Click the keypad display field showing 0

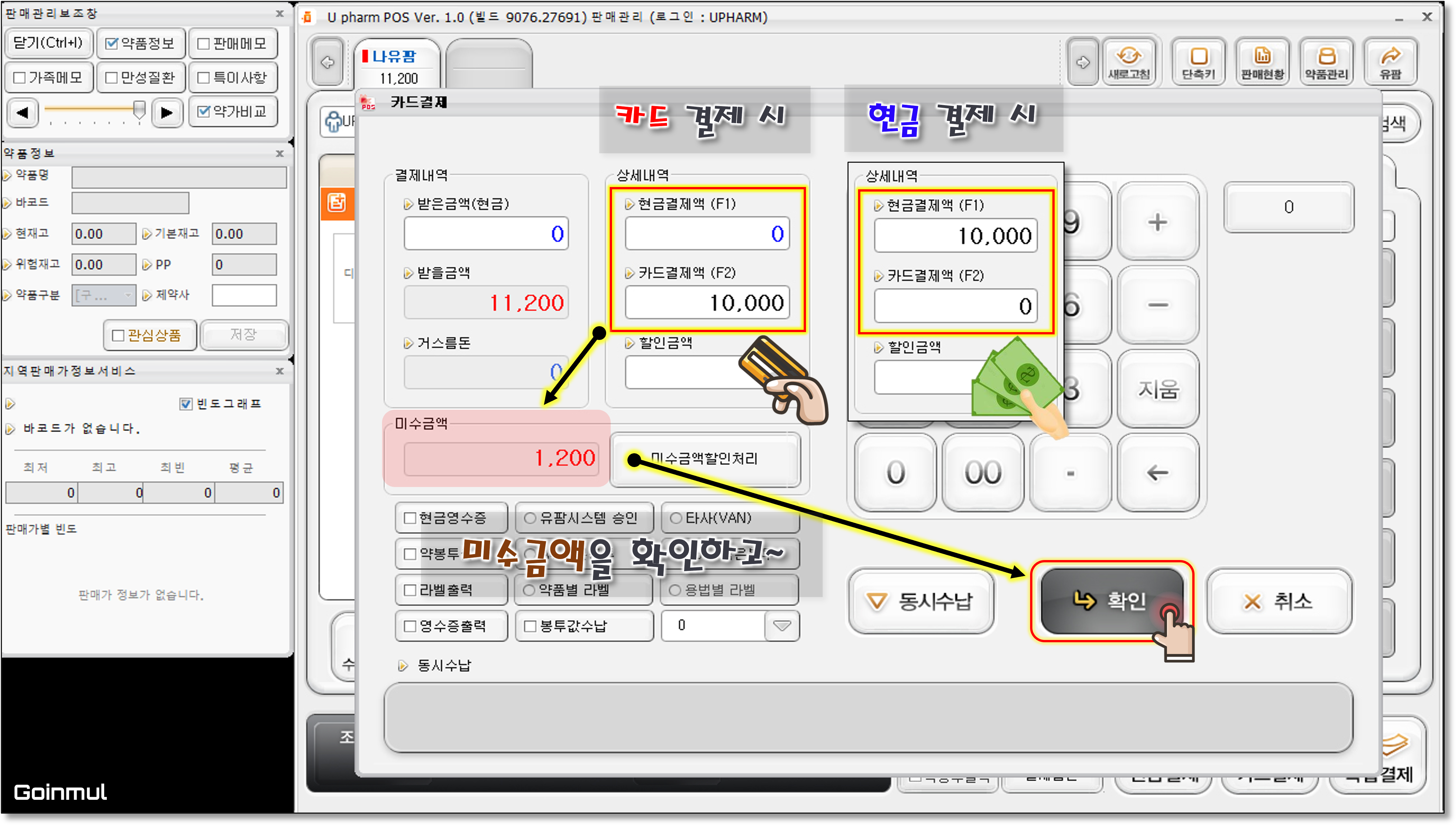coord(1288,207)
